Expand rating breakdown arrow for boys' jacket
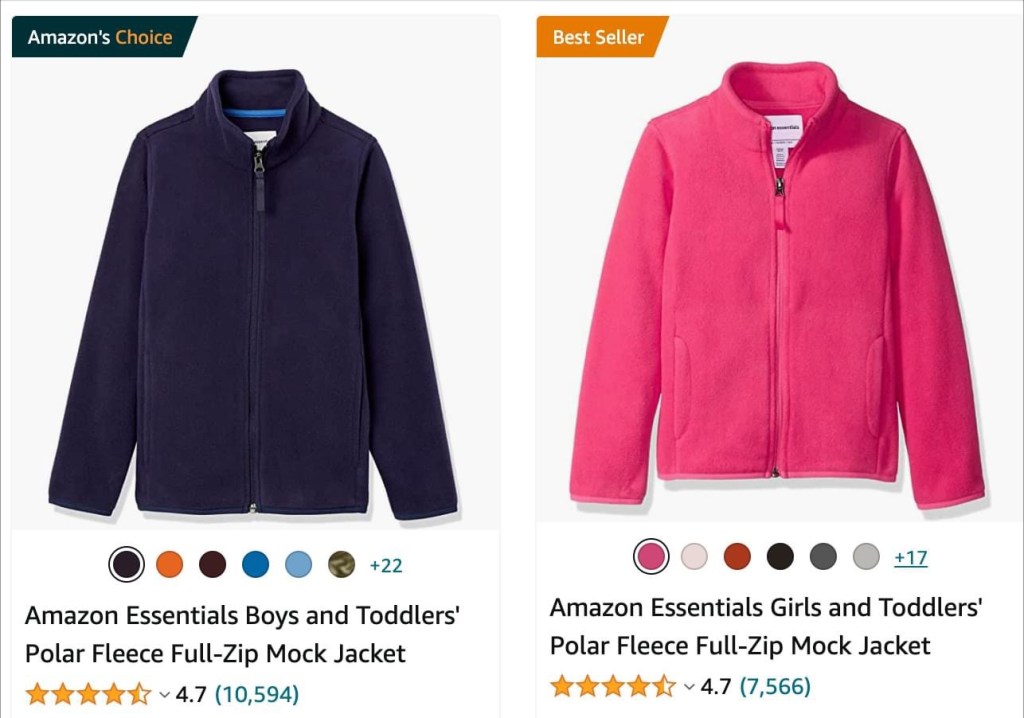The image size is (1024, 718). (165, 693)
